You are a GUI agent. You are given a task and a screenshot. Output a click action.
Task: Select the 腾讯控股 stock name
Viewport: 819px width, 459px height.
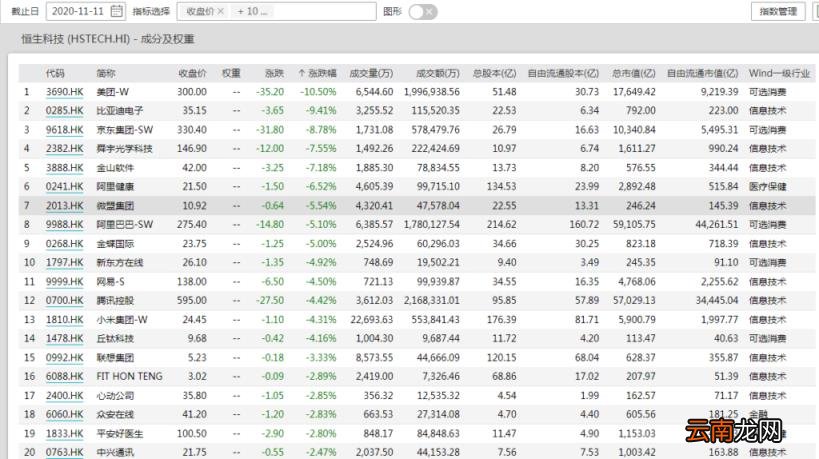coord(115,300)
